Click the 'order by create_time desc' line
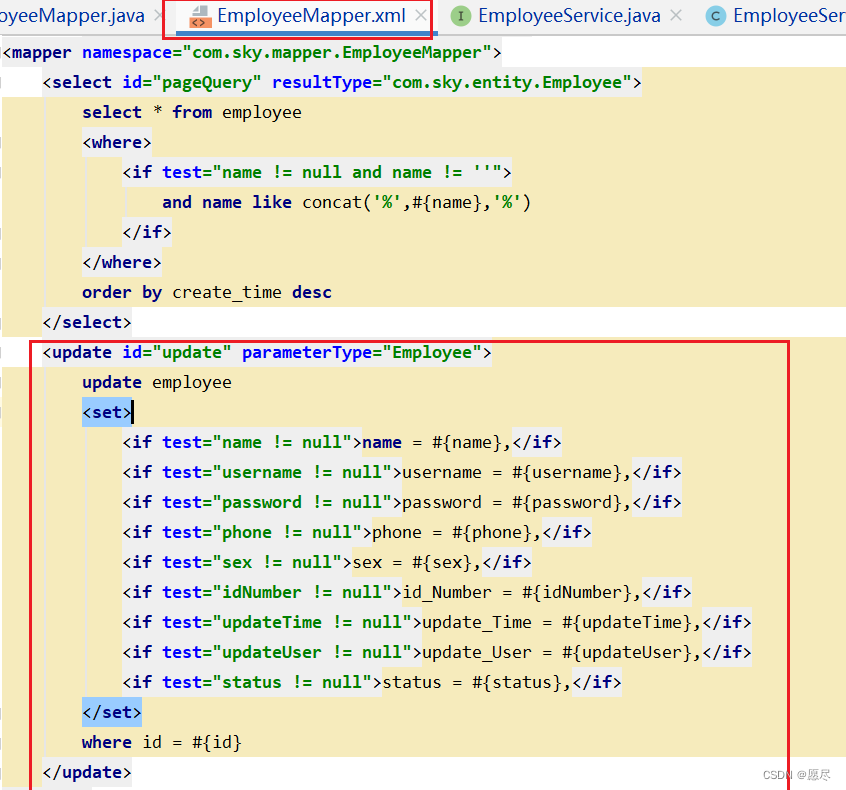Screen dimensions: 846x790 207,292
